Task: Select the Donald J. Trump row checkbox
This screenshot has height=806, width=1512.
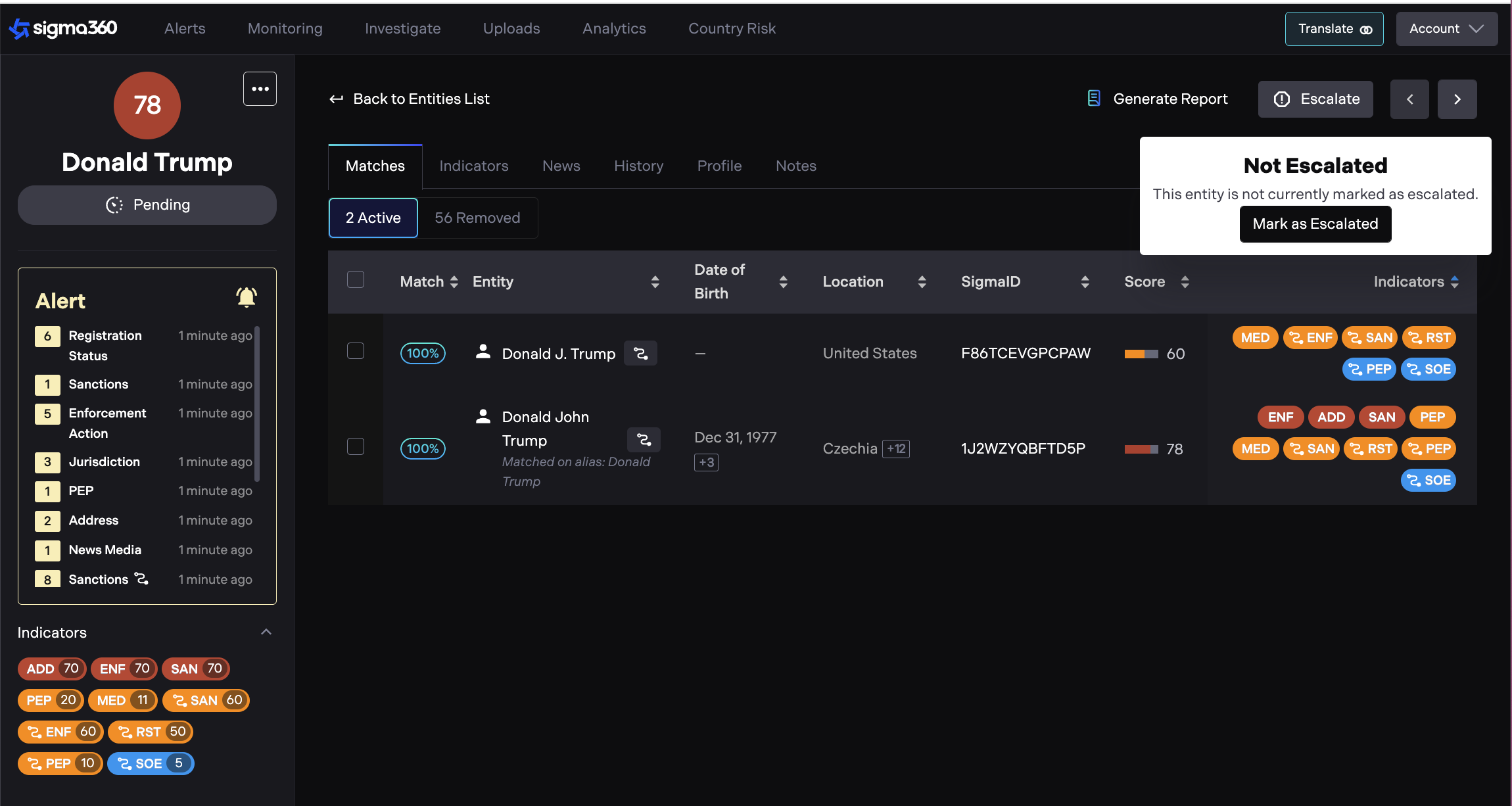Action: click(356, 351)
